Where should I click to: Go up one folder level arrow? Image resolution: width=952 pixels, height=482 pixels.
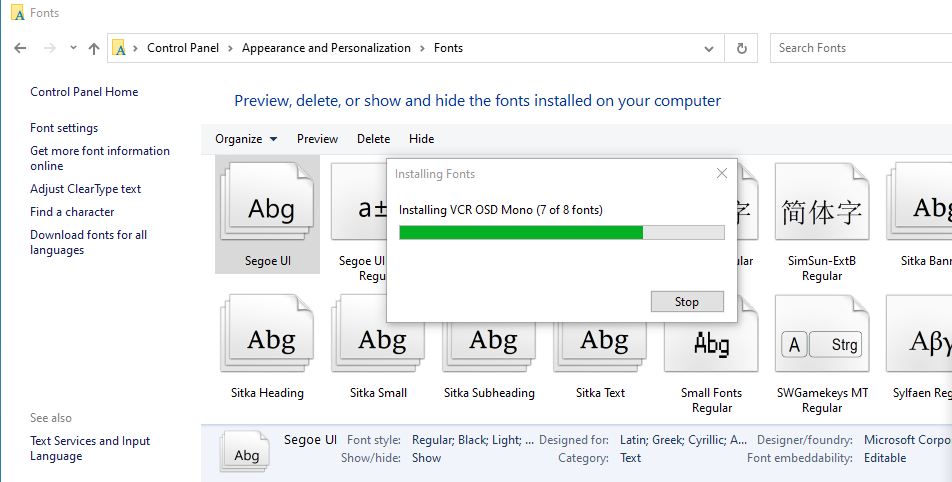coord(94,49)
